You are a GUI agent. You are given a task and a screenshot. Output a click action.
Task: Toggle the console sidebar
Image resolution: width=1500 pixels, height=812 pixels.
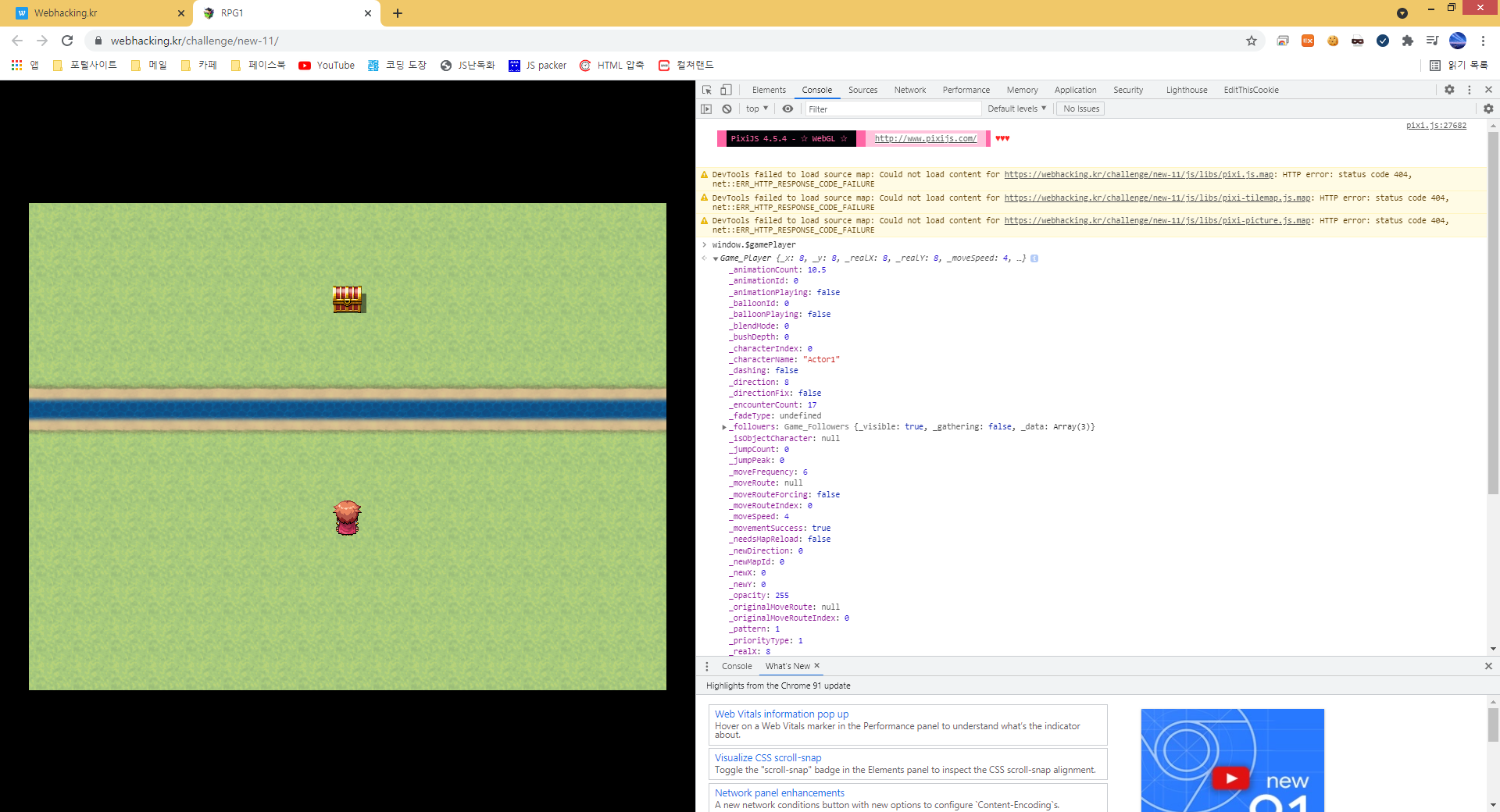click(706, 109)
